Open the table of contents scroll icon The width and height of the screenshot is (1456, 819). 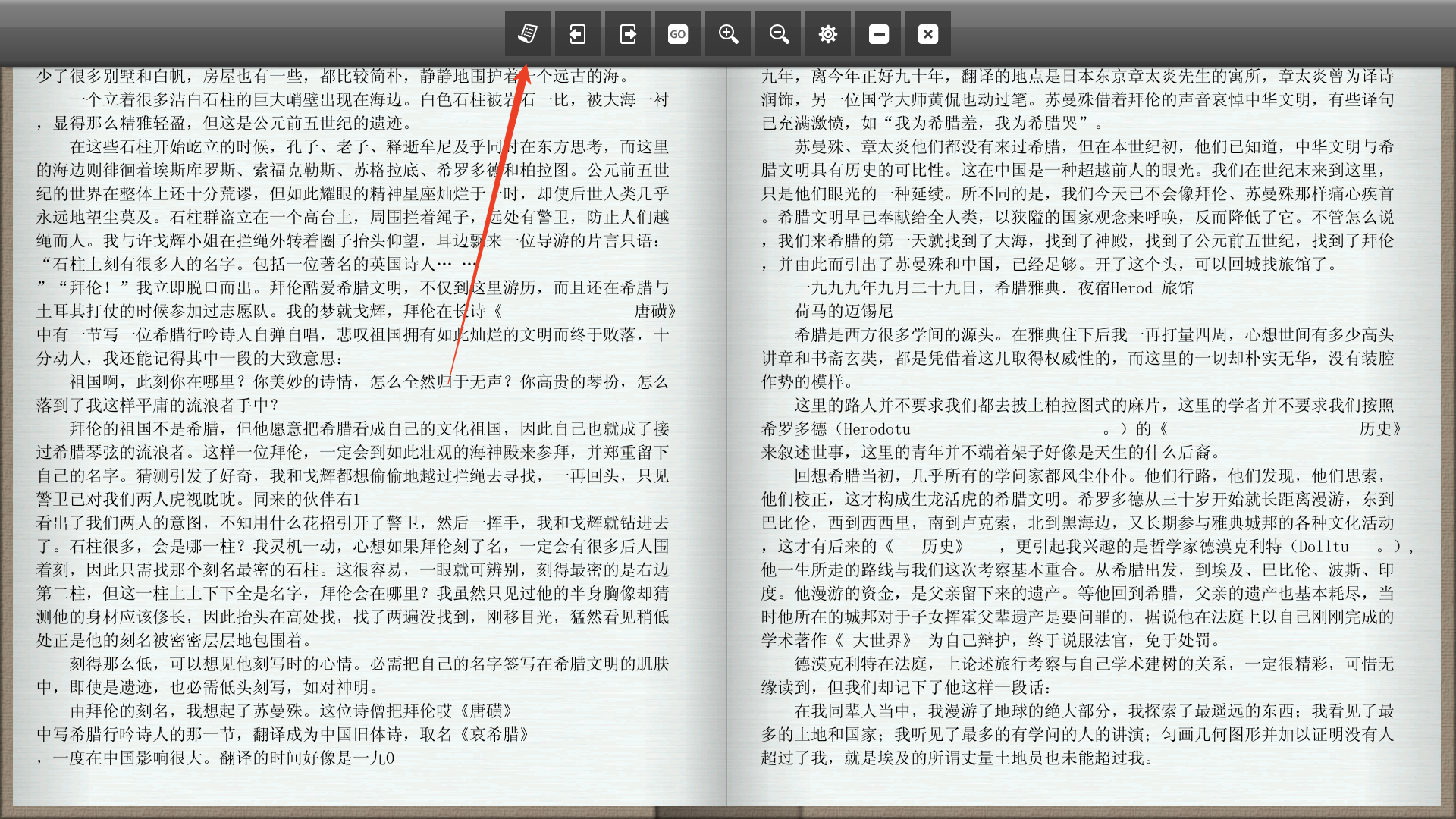pos(527,33)
